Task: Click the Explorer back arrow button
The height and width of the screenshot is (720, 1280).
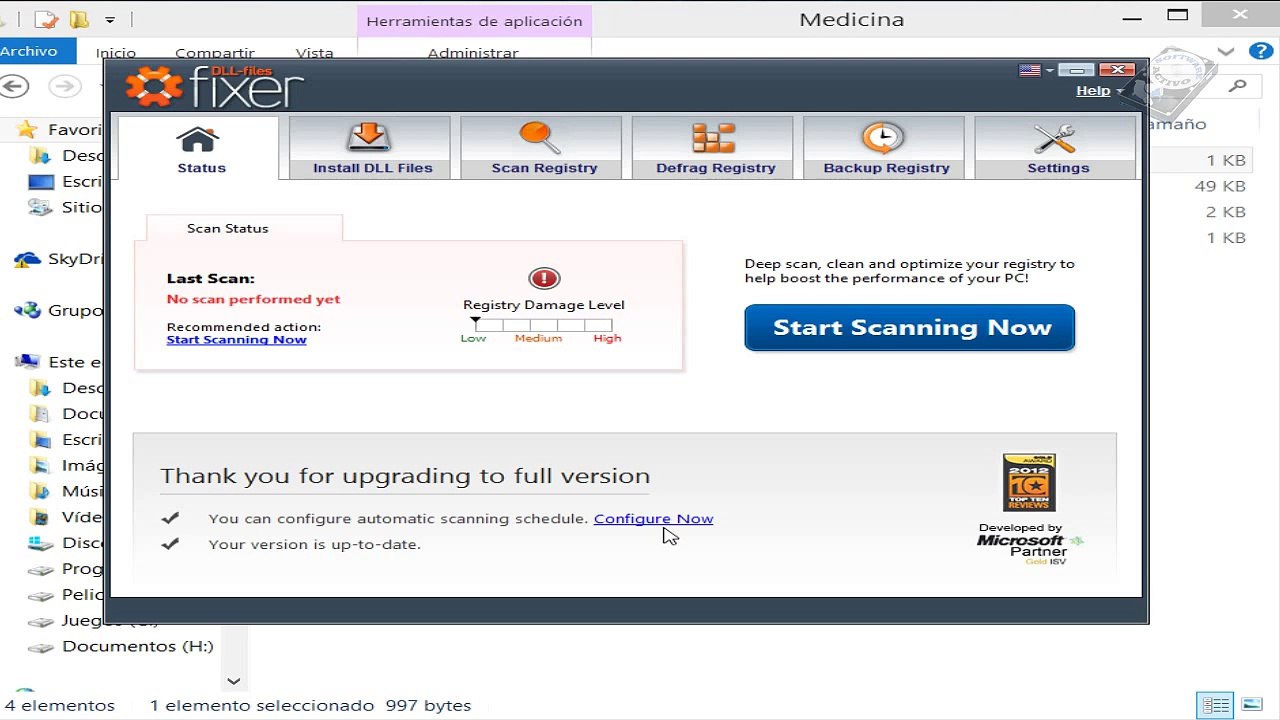Action: 14,86
